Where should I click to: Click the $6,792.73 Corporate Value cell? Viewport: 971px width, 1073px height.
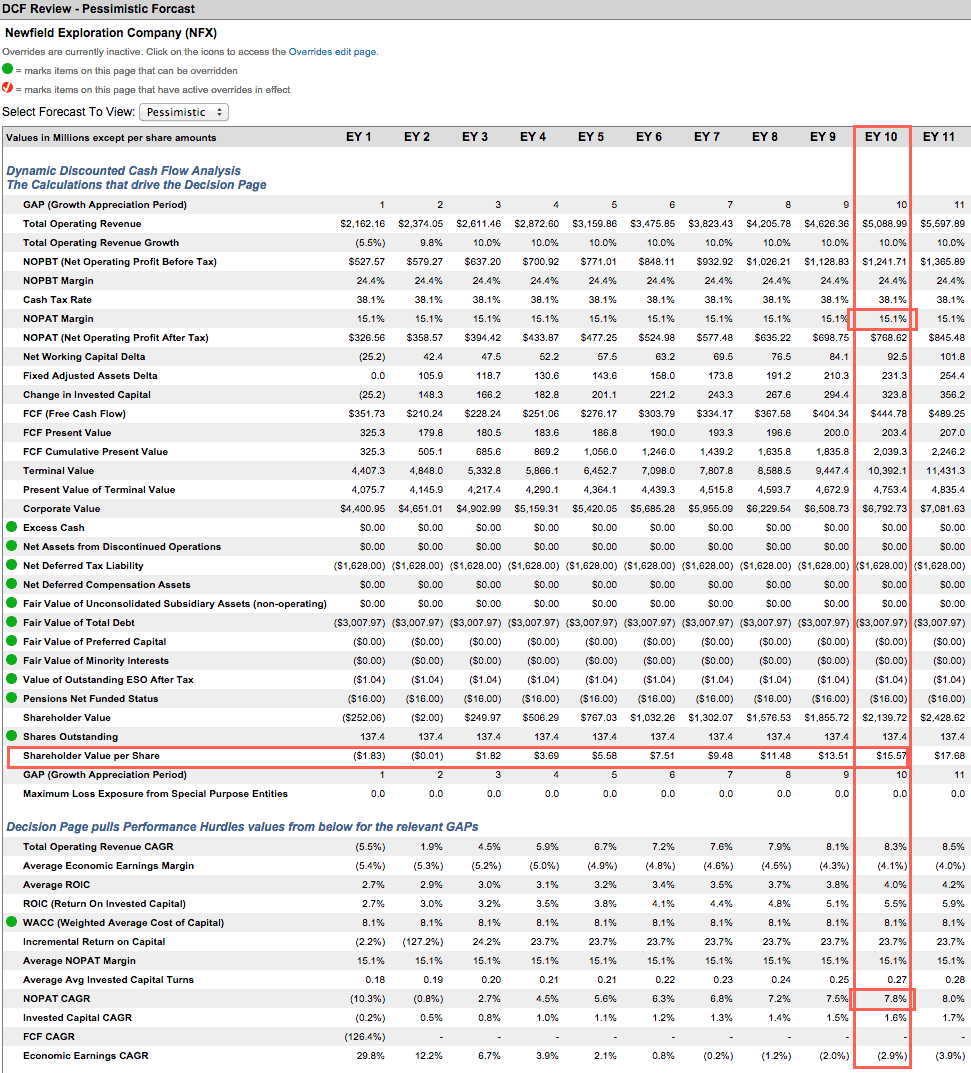pyautogui.click(x=885, y=509)
